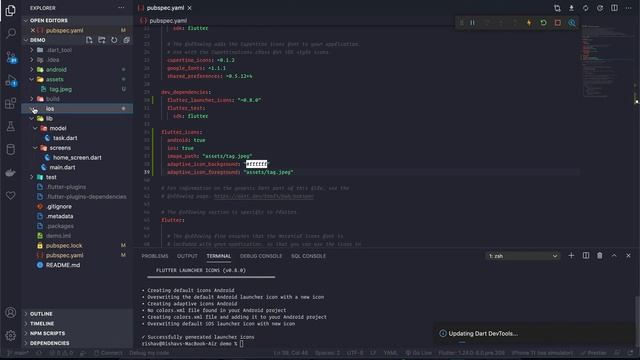Open the Testing flask icon
Viewport: 640px width, 360px height.
tap(11, 126)
